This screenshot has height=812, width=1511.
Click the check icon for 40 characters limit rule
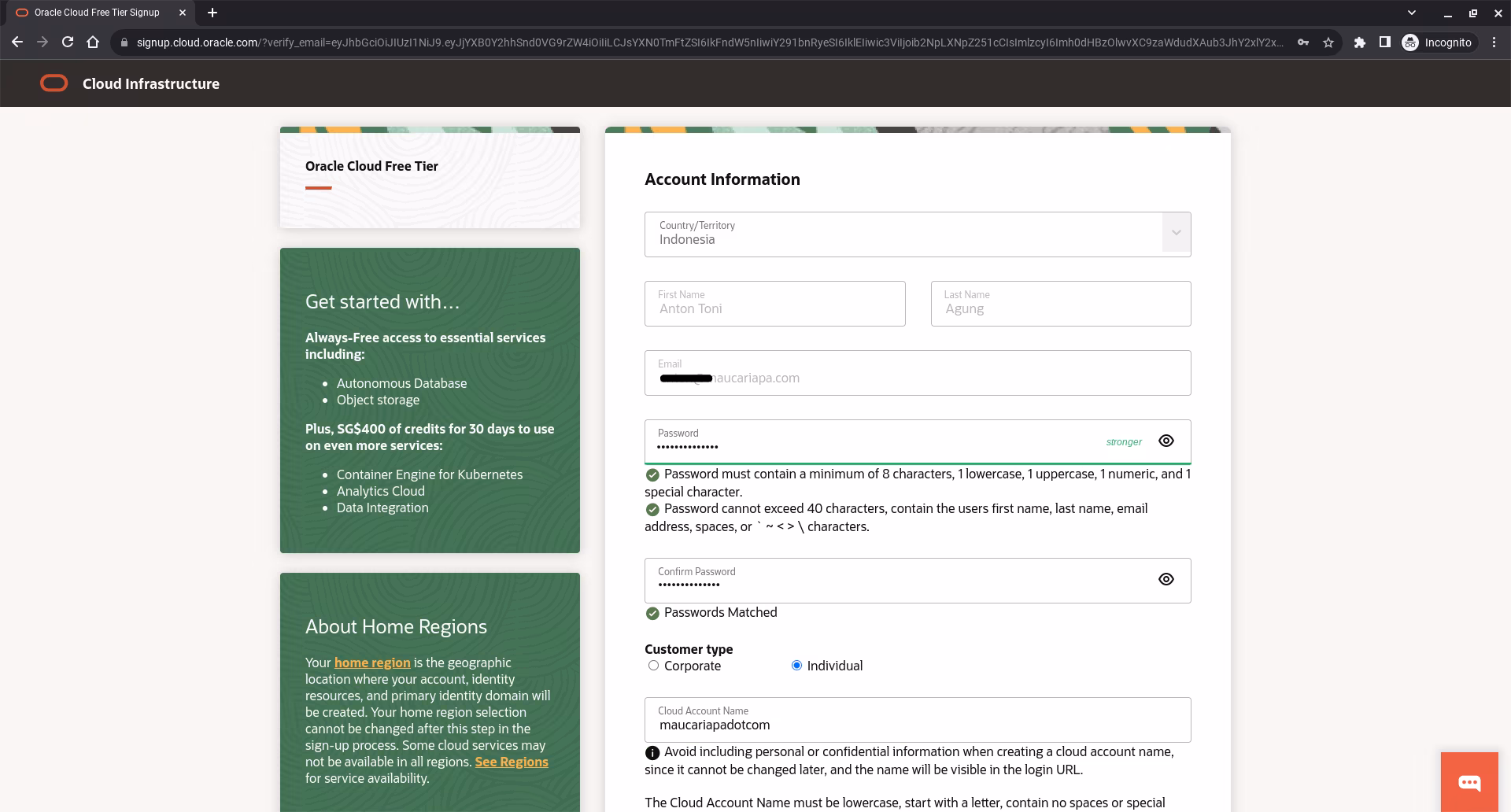652,510
